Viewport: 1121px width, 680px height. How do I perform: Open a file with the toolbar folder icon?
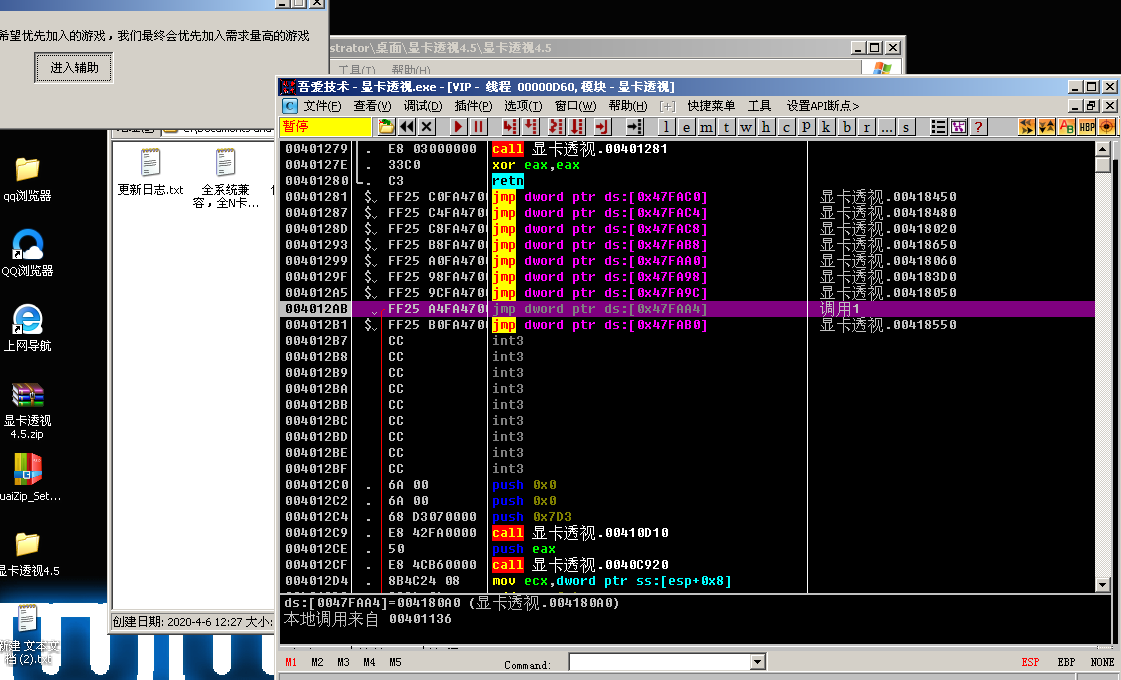point(386,127)
